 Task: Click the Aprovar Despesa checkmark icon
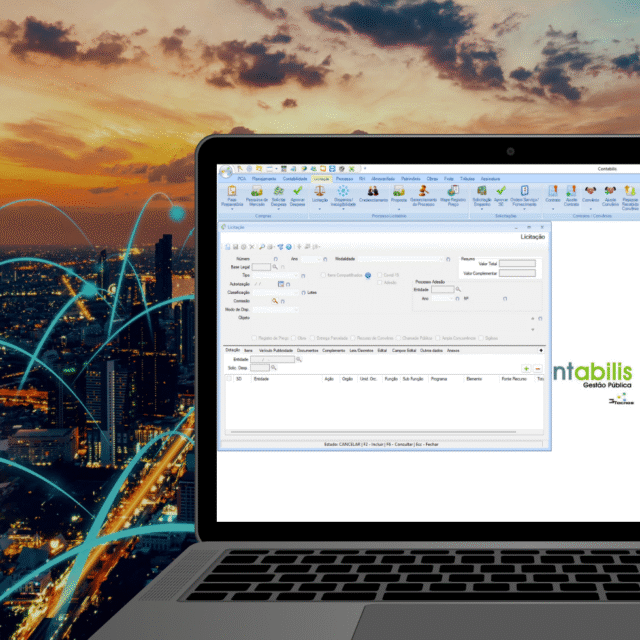click(298, 192)
